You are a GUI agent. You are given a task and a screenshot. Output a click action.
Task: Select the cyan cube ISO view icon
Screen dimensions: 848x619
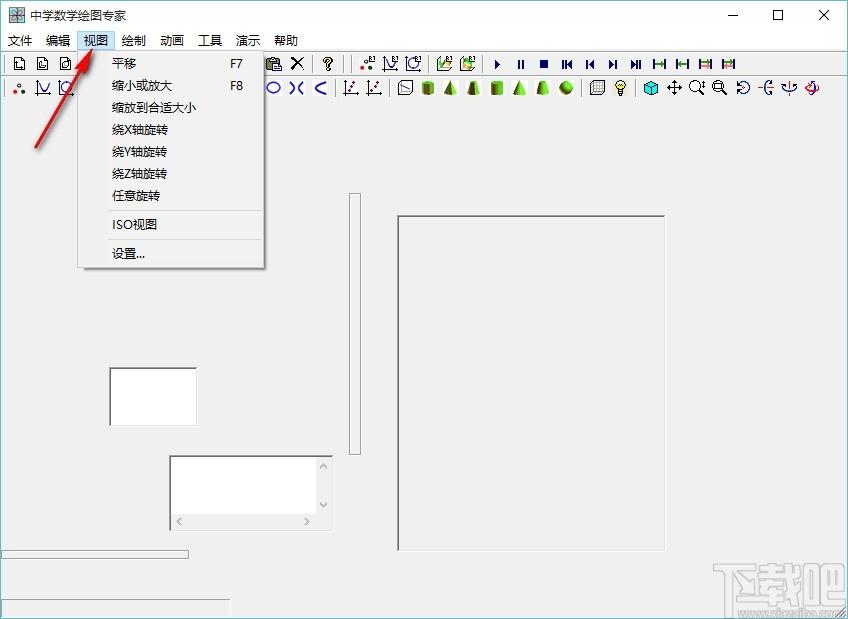[651, 88]
